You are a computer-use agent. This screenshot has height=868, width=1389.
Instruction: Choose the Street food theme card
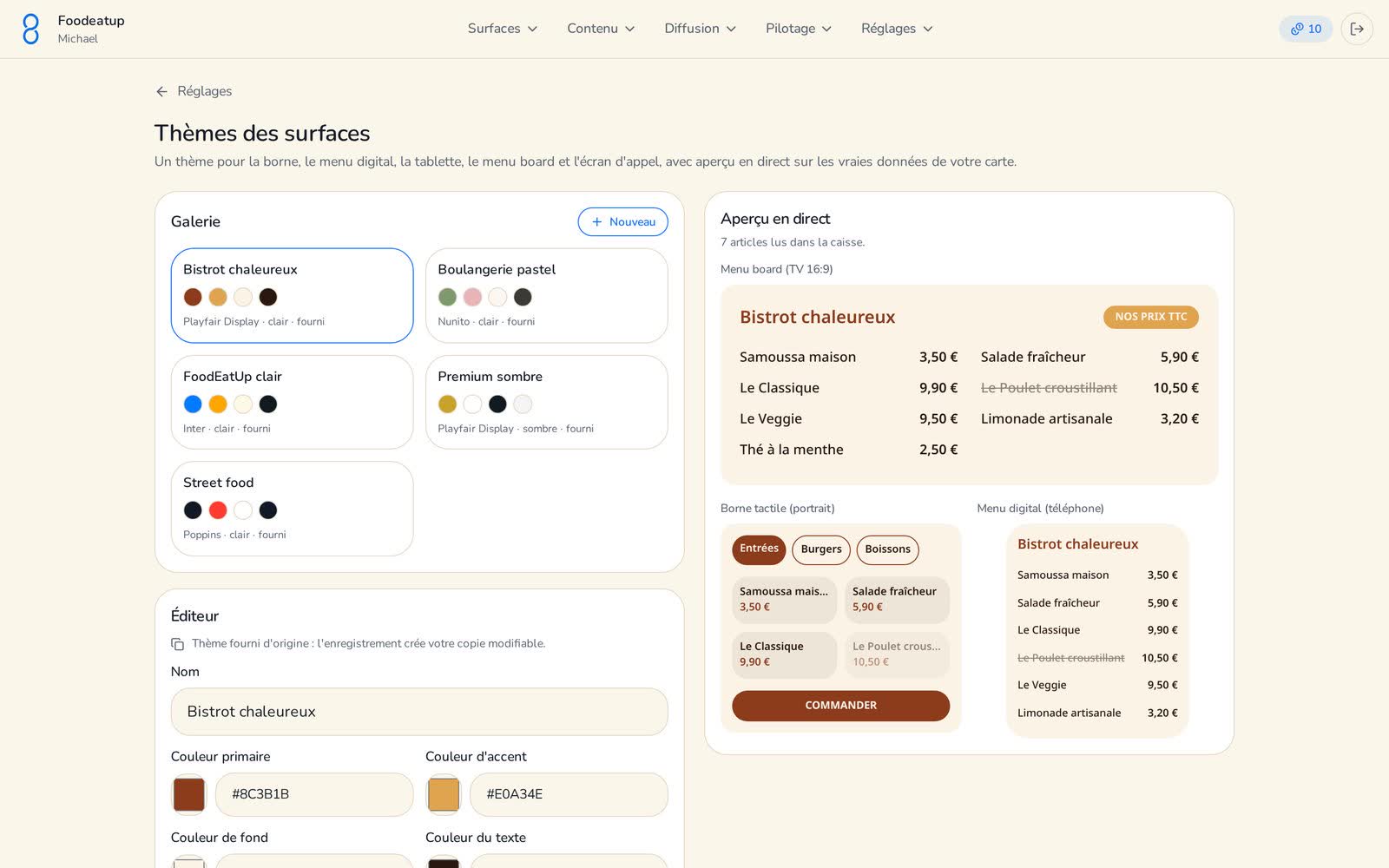[292, 509]
